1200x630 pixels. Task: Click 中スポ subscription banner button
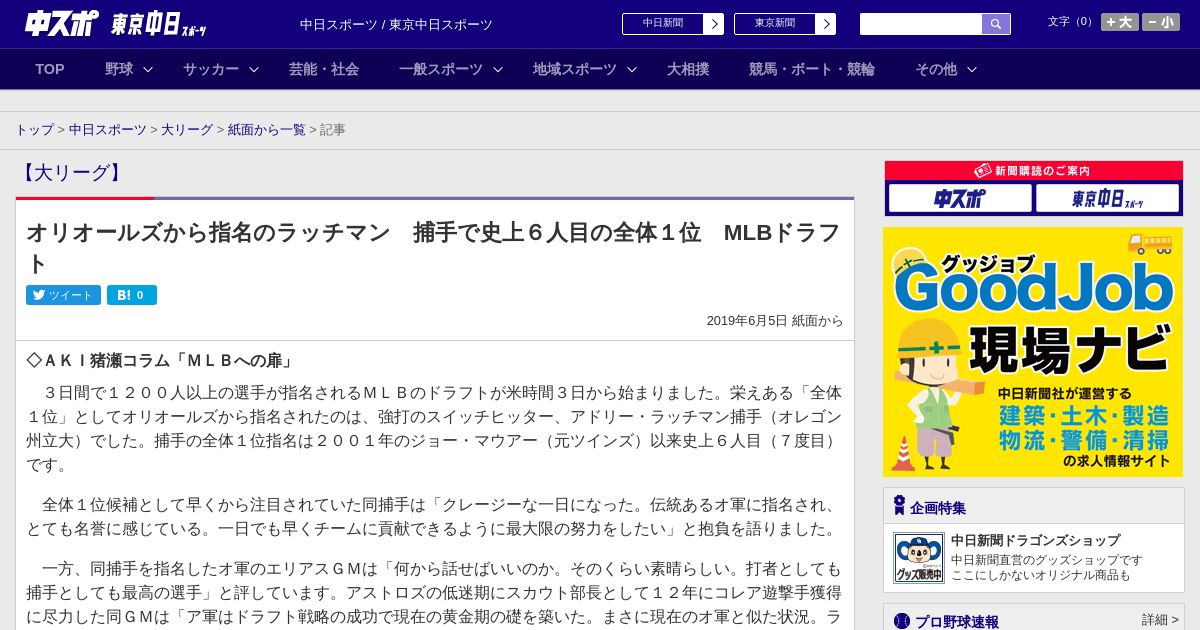coord(960,198)
